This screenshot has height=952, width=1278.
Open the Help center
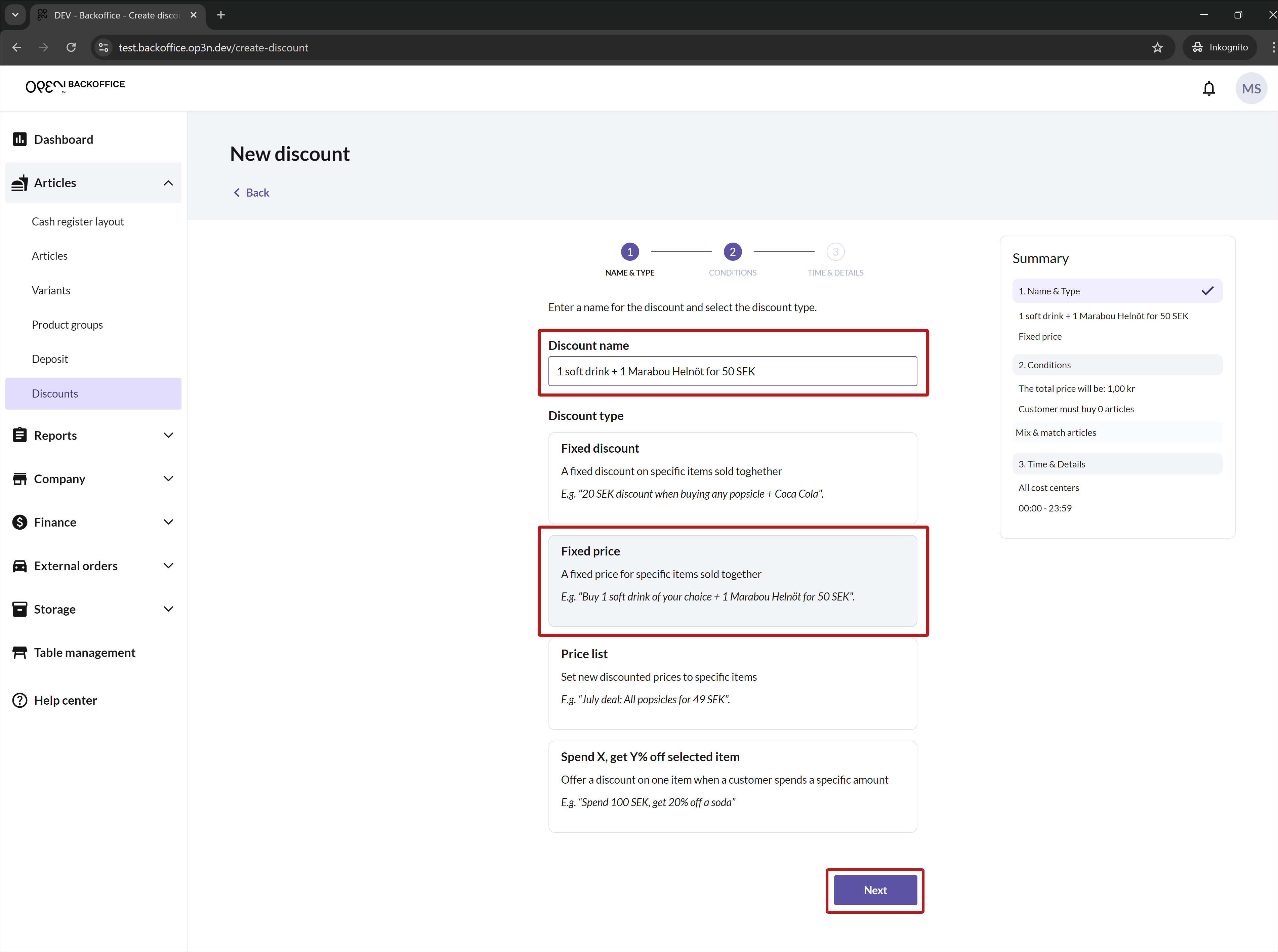pos(65,700)
